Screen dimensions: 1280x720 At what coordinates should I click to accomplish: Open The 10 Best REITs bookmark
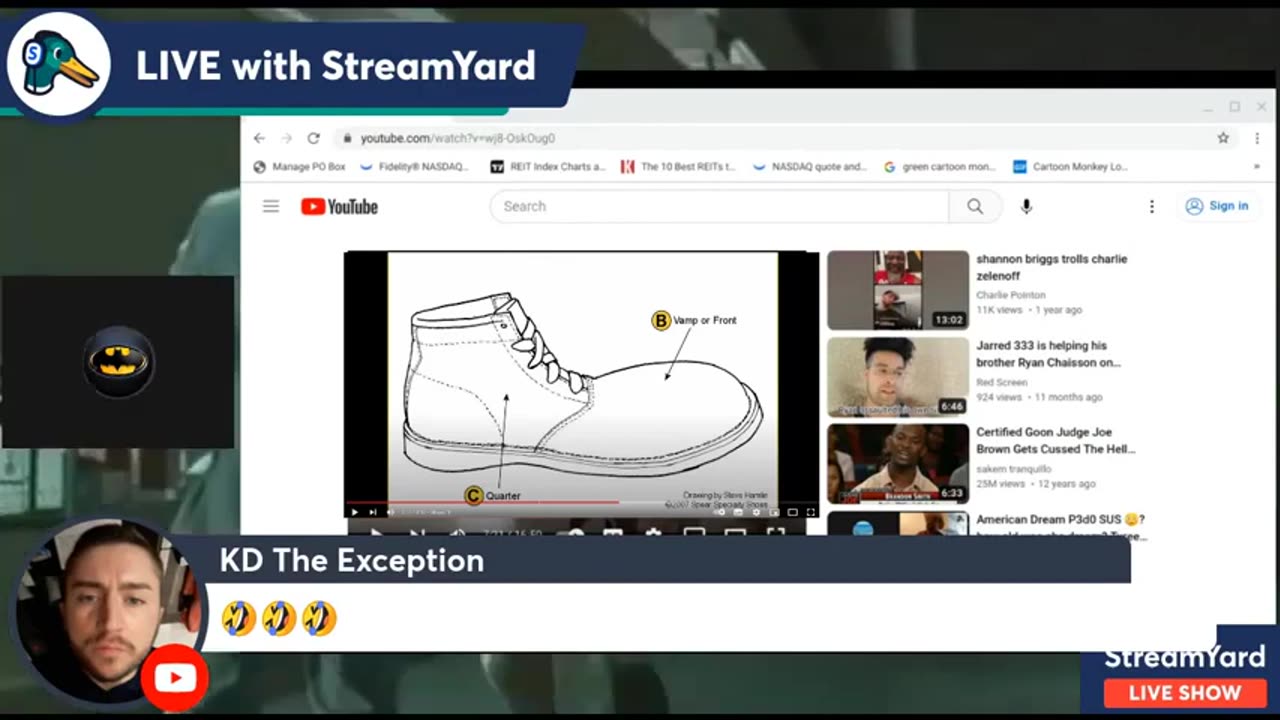click(x=678, y=167)
